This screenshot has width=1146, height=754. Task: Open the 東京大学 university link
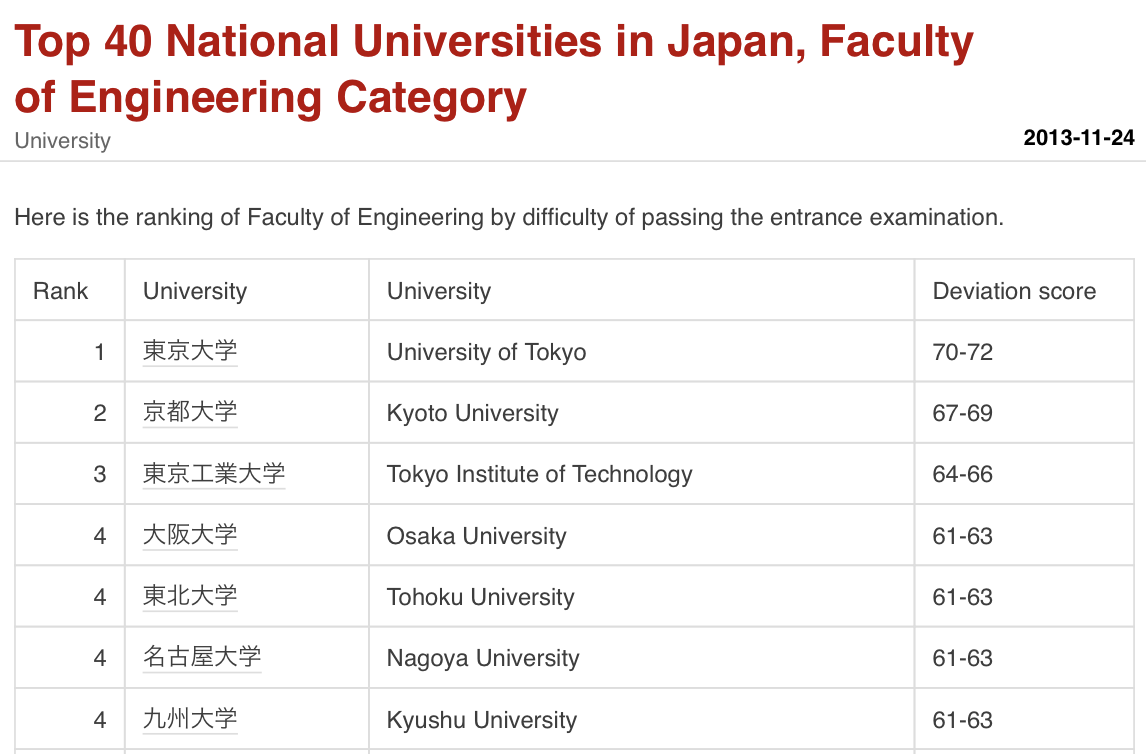point(190,351)
